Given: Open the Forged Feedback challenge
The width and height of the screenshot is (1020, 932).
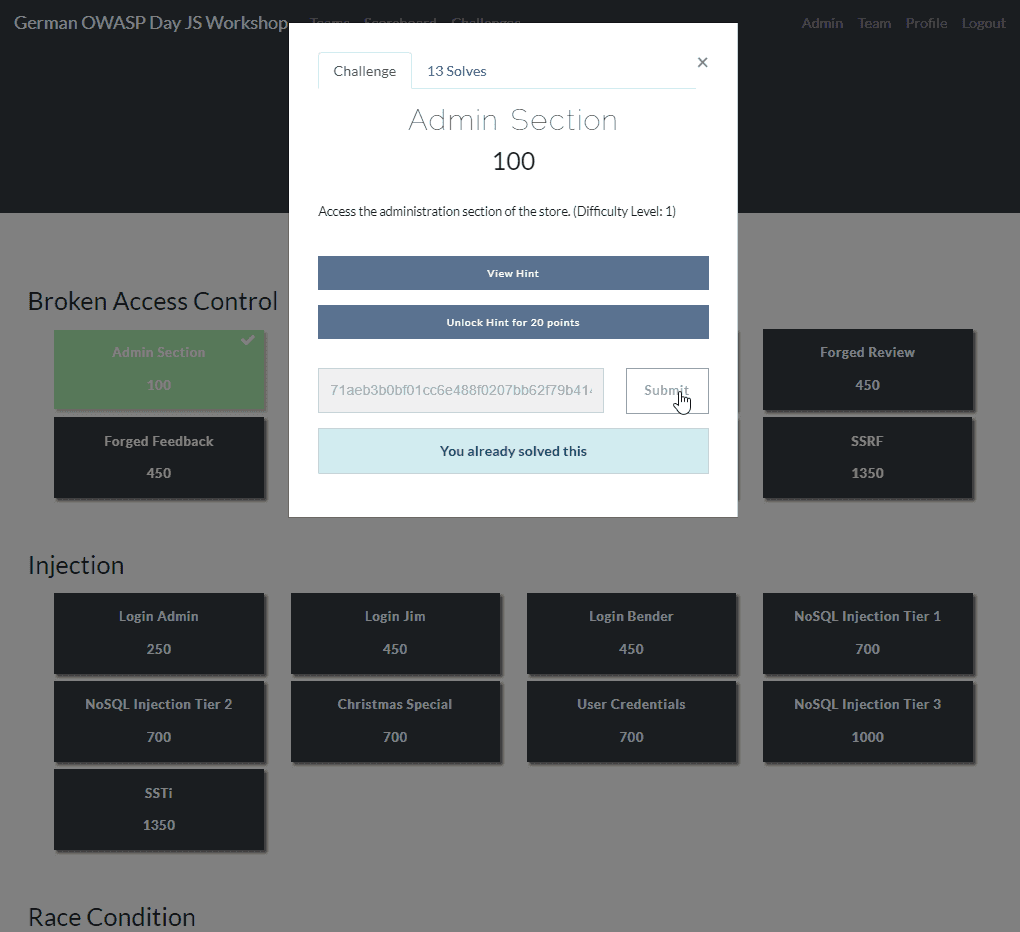Looking at the screenshot, I should click(159, 457).
